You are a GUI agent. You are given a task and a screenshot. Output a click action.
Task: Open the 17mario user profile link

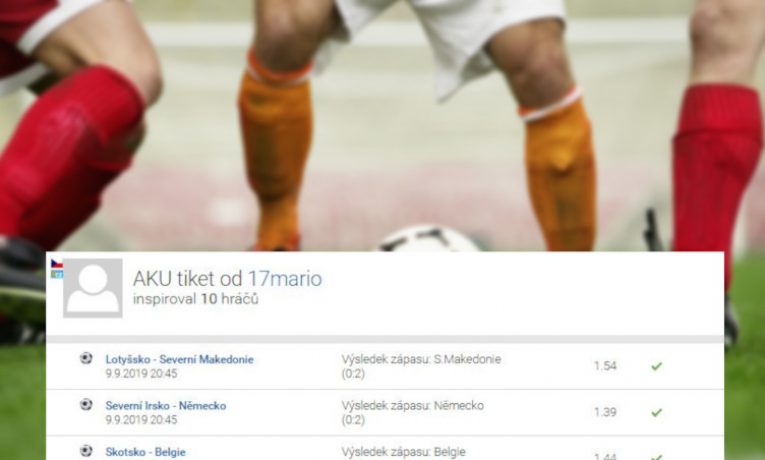click(x=285, y=279)
